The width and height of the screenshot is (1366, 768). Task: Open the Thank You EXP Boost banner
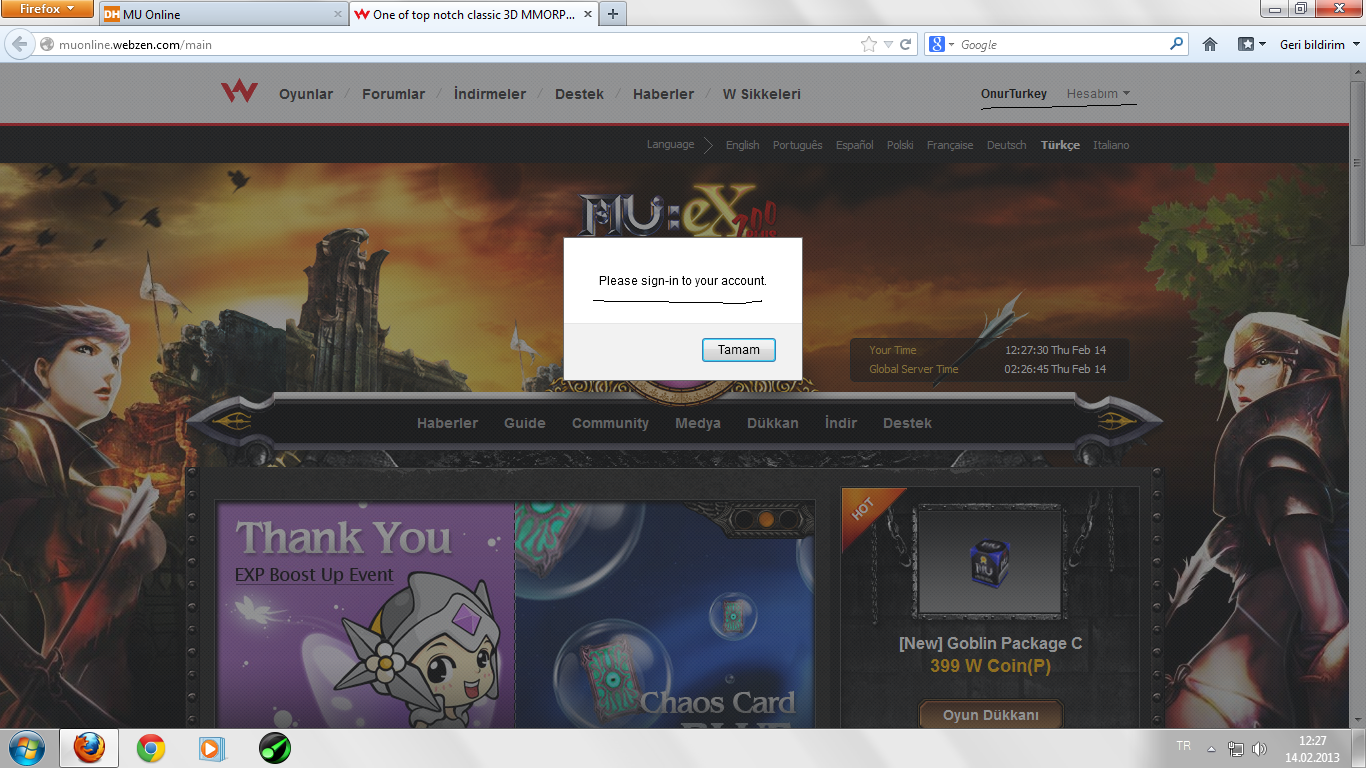(x=365, y=615)
